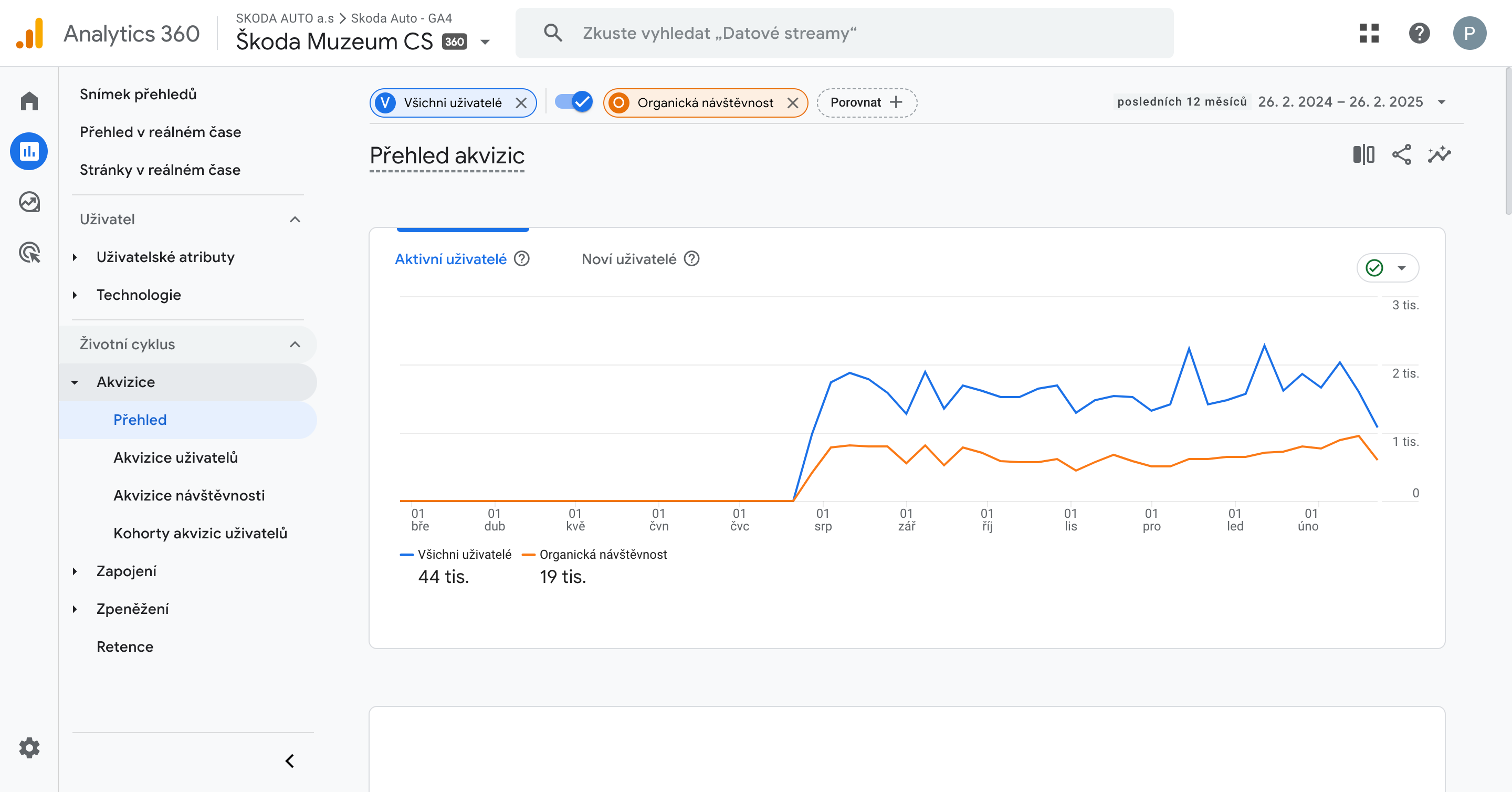The width and height of the screenshot is (1512, 792).
Task: Open the Advertising icon in left rail
Action: point(29,253)
